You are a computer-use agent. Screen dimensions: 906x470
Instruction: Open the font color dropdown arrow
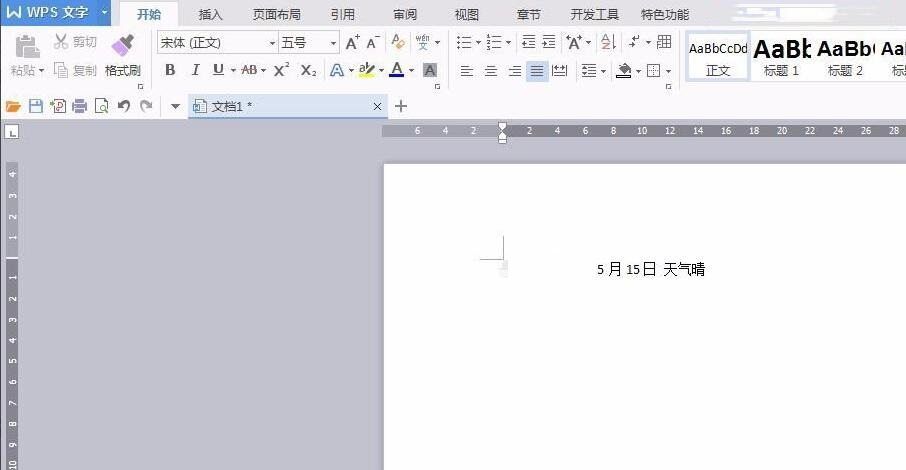(411, 71)
